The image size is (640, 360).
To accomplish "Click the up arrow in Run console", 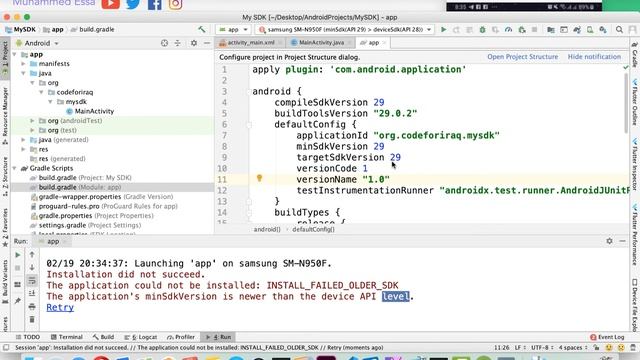I will coord(32,255).
